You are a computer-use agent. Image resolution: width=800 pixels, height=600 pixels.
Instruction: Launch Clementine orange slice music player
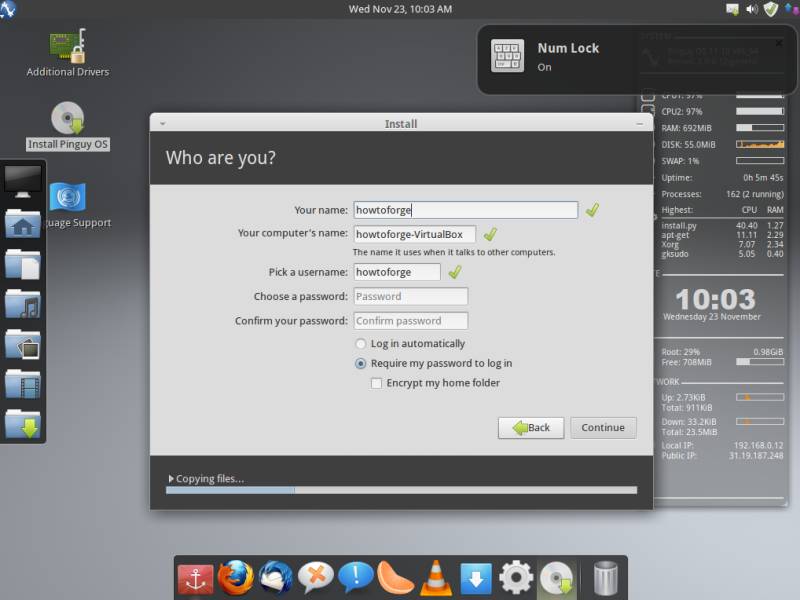[395, 578]
